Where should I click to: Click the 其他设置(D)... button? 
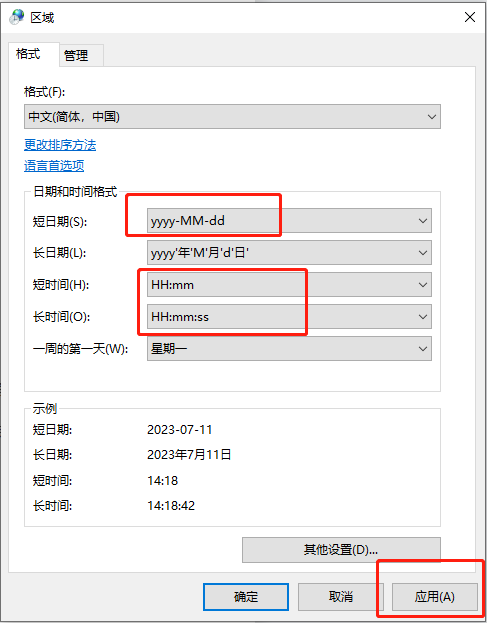341,550
